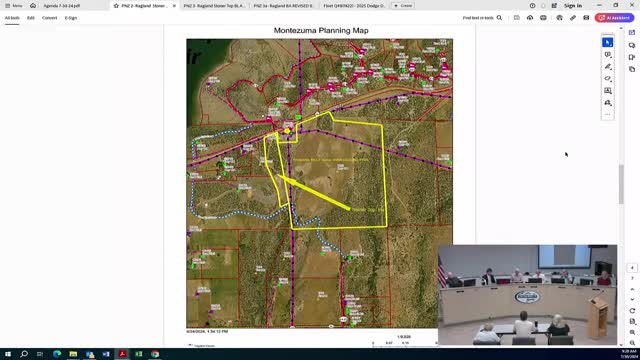Select the stamp signature tool
The image size is (640, 360).
tap(607, 103)
